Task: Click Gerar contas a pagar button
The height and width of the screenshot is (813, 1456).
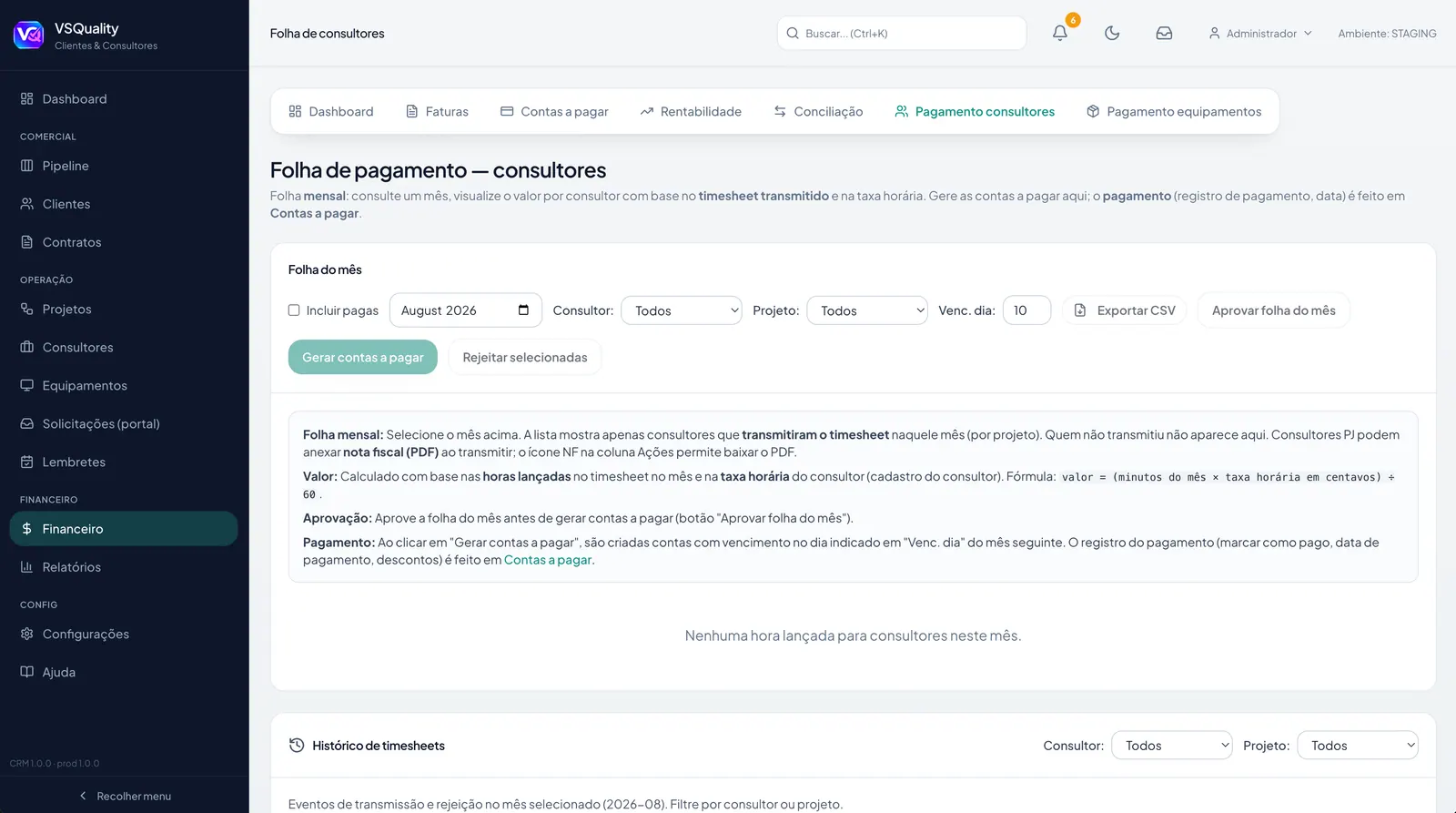Action: click(x=363, y=358)
